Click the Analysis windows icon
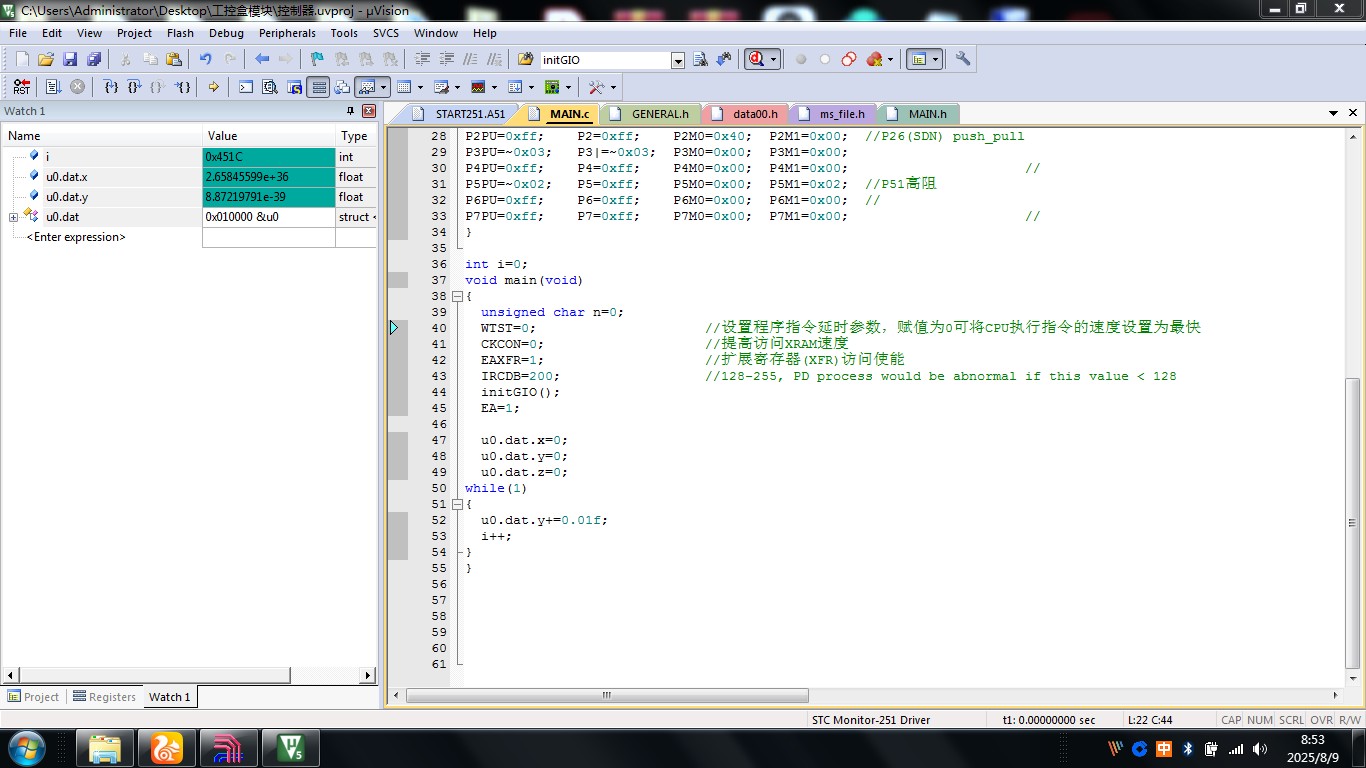The image size is (1366, 768). [x=478, y=87]
